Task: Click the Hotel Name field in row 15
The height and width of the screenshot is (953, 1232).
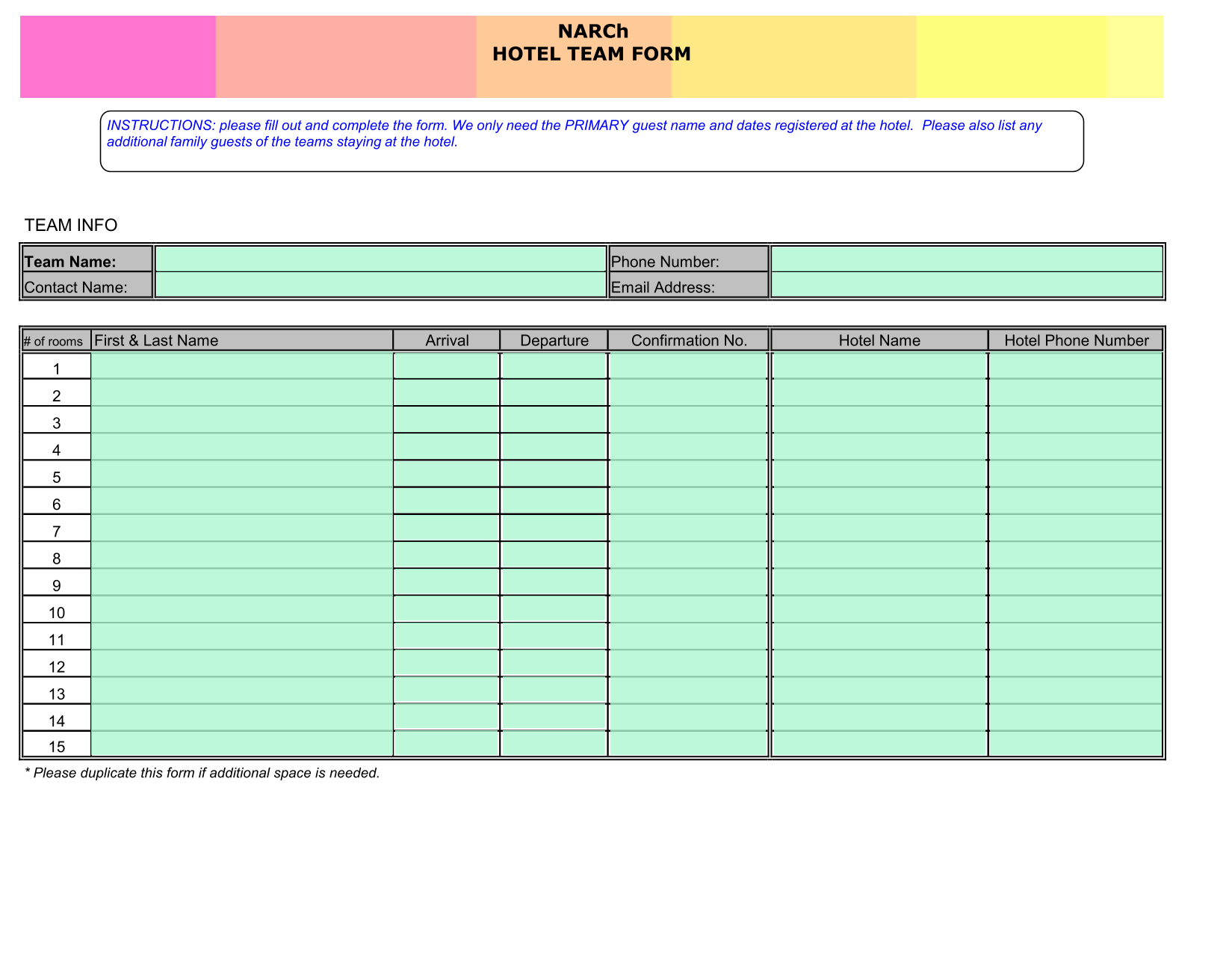Action: tap(879, 744)
